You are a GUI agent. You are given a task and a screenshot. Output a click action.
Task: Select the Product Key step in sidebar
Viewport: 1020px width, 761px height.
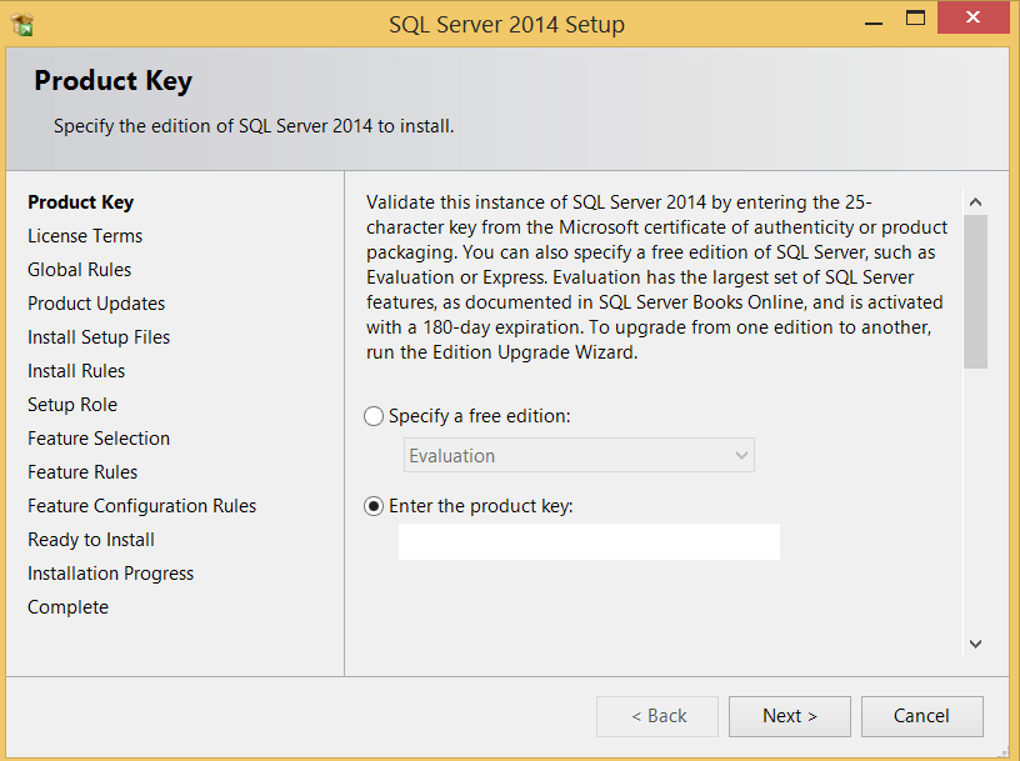(81, 202)
